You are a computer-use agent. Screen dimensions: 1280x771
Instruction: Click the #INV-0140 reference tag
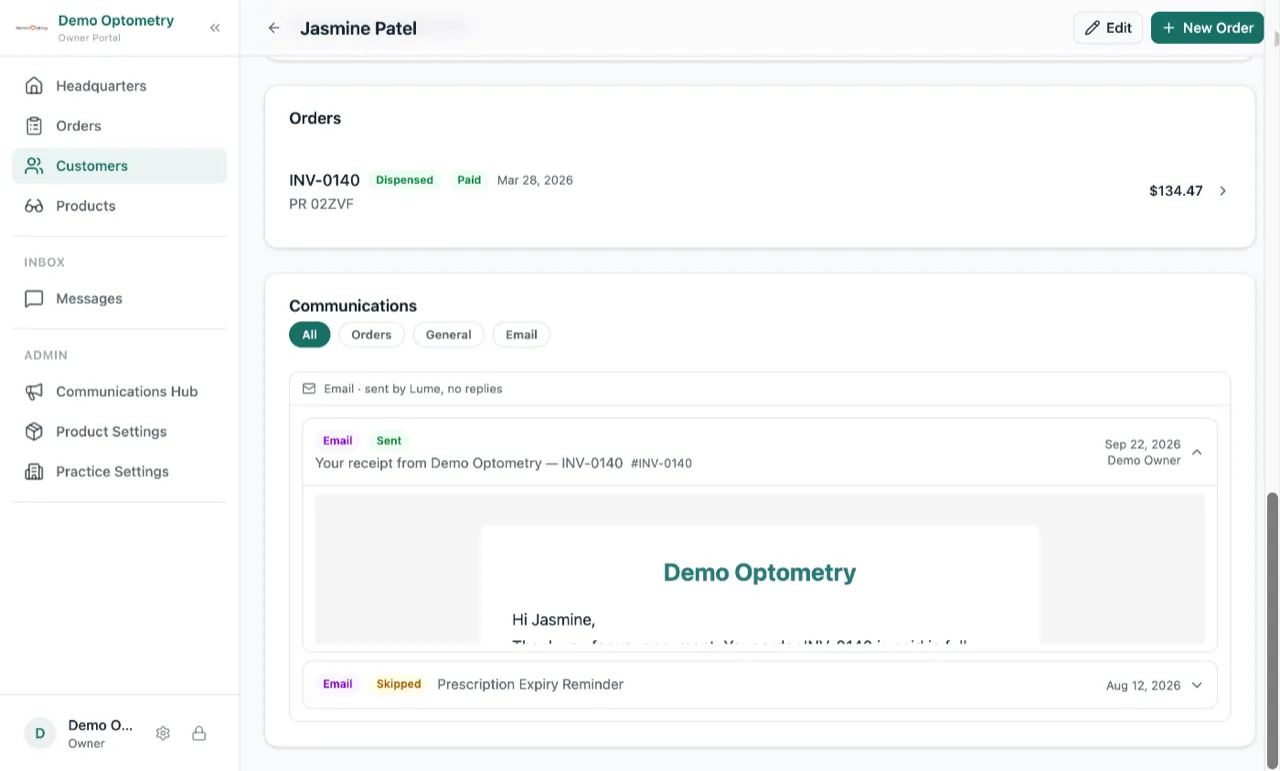pyautogui.click(x=661, y=464)
